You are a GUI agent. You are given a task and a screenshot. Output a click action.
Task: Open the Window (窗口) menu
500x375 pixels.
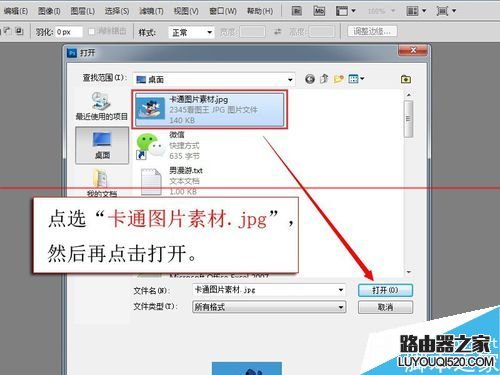[x=223, y=11]
